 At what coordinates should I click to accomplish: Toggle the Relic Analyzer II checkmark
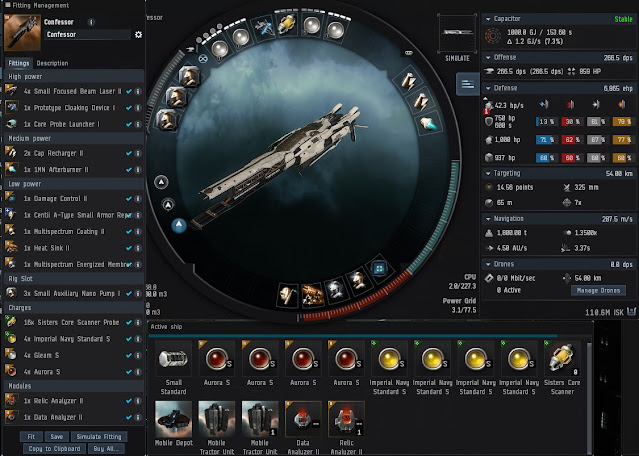(x=129, y=401)
